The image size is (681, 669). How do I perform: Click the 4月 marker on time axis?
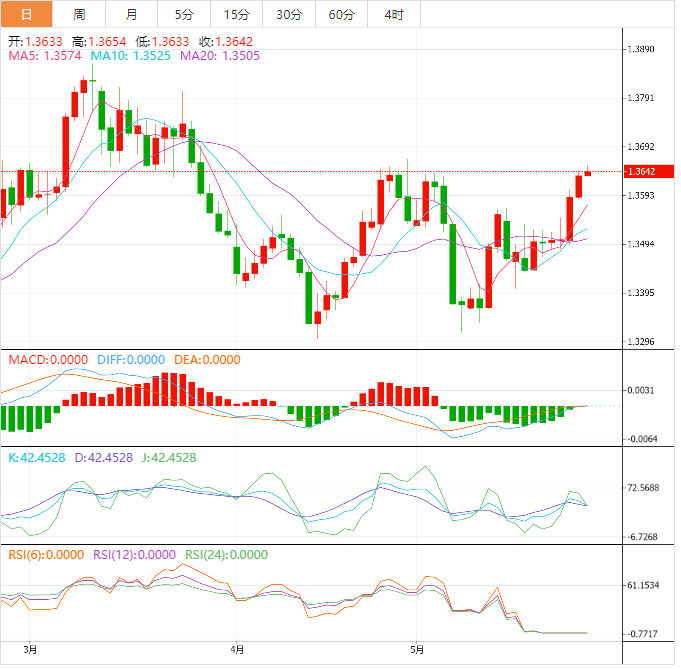pyautogui.click(x=237, y=647)
